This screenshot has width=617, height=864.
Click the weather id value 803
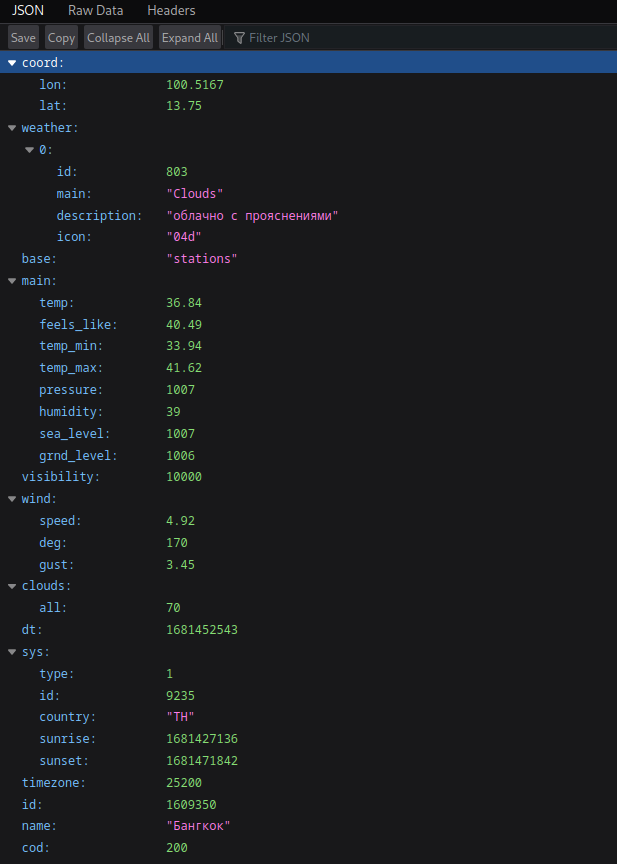pos(177,172)
